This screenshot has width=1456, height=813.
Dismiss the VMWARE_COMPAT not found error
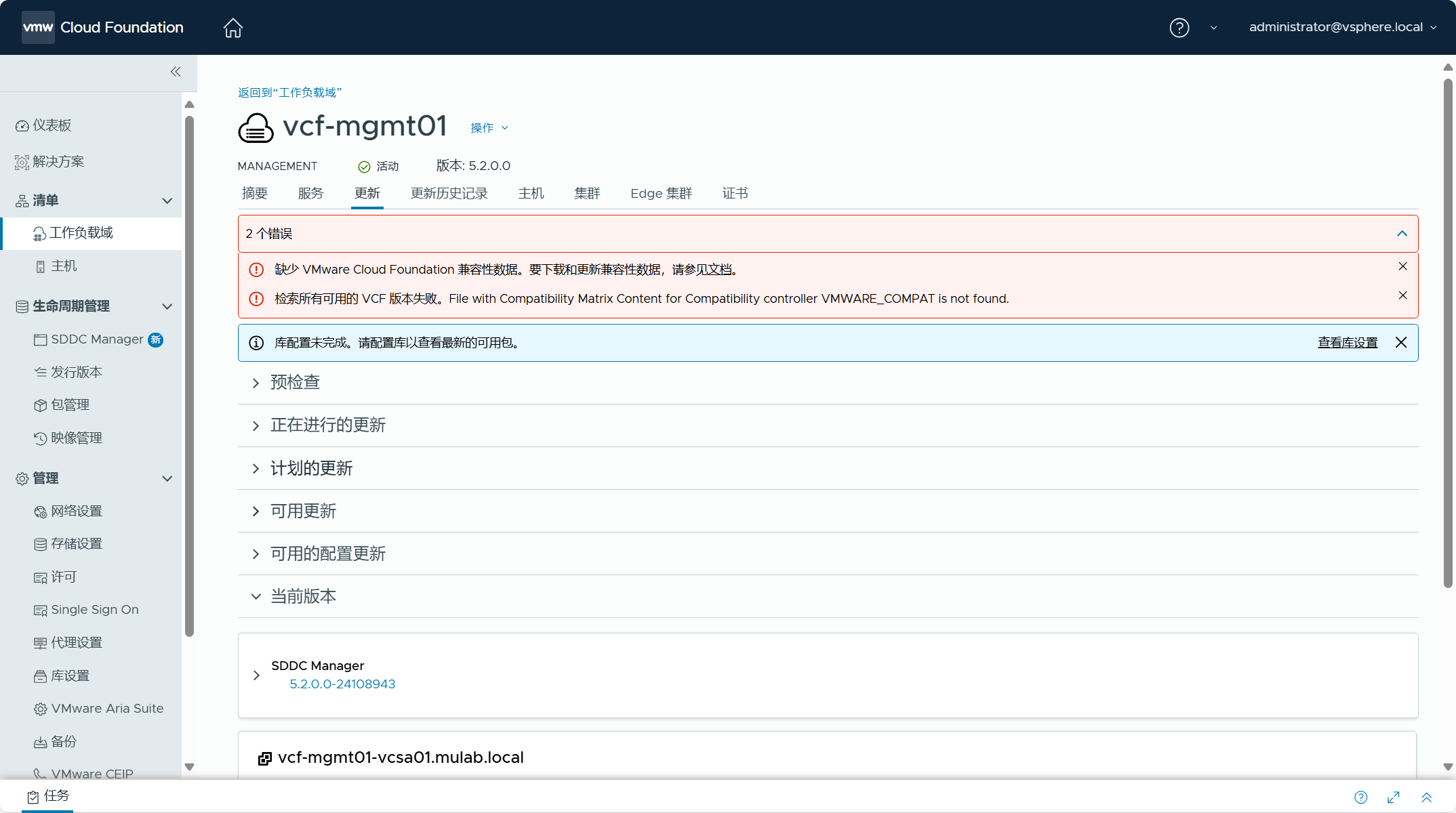(1402, 295)
